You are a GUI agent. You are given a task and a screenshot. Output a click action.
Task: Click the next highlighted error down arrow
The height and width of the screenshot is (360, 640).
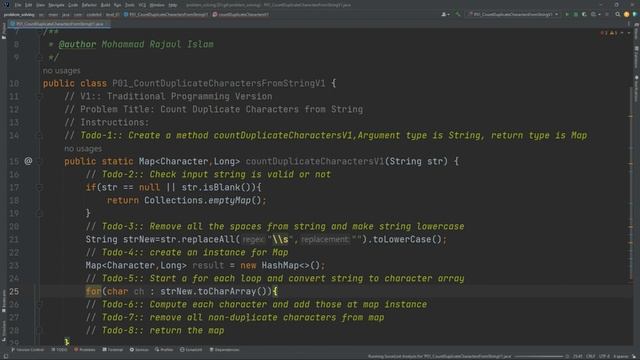click(x=629, y=33)
